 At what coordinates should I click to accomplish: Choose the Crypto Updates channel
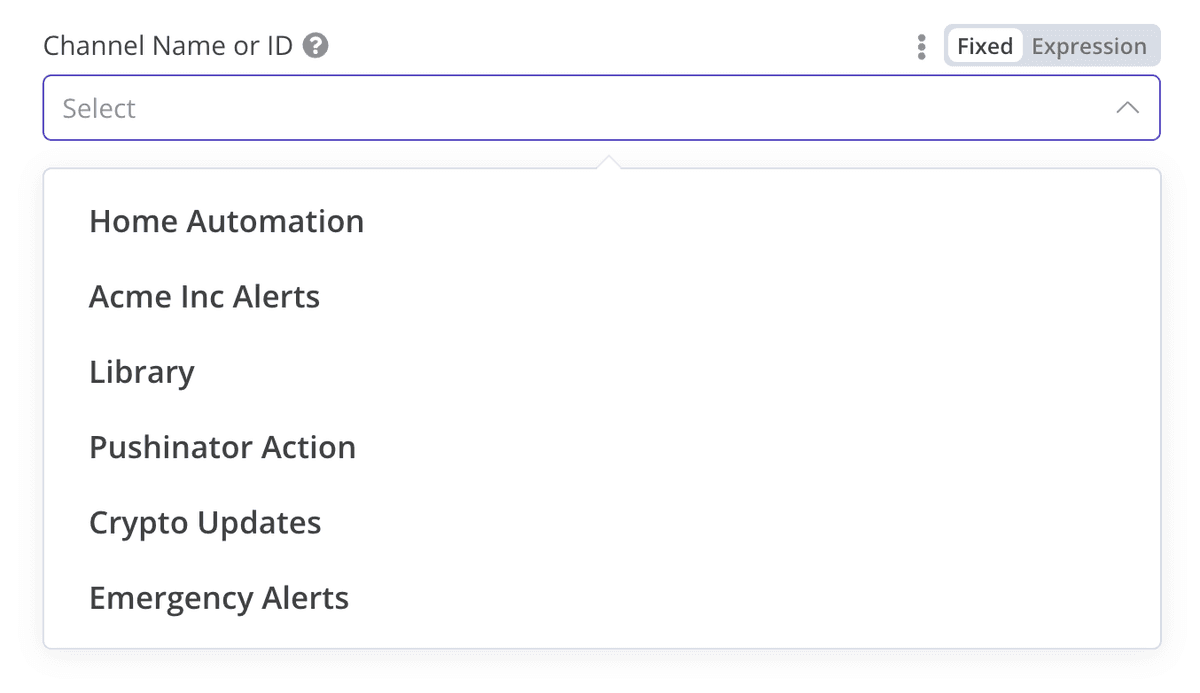[x=205, y=523]
